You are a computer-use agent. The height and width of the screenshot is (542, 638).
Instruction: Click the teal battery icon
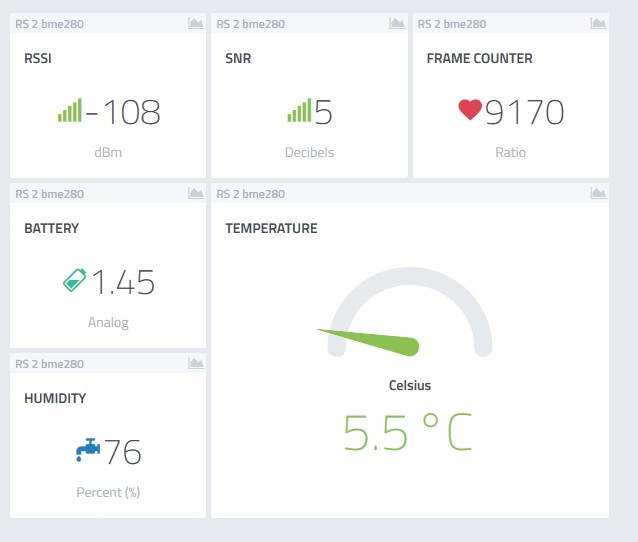(75, 282)
